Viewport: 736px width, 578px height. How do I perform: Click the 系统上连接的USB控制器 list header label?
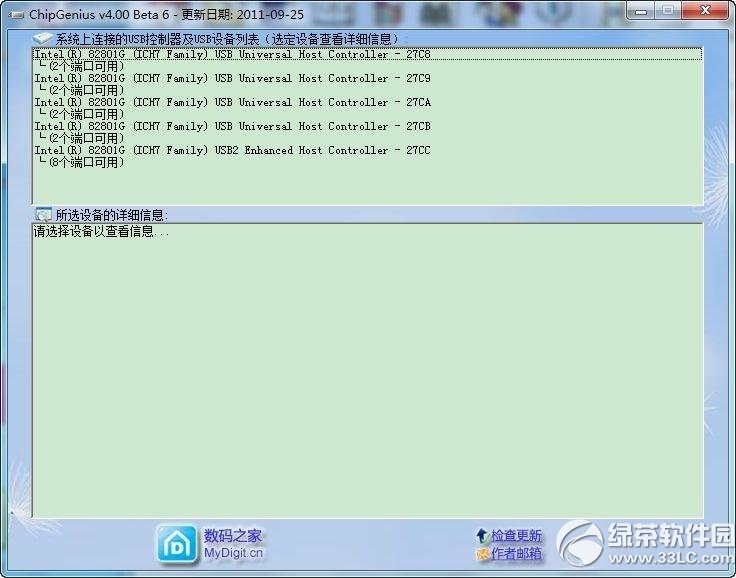pyautogui.click(x=231, y=39)
